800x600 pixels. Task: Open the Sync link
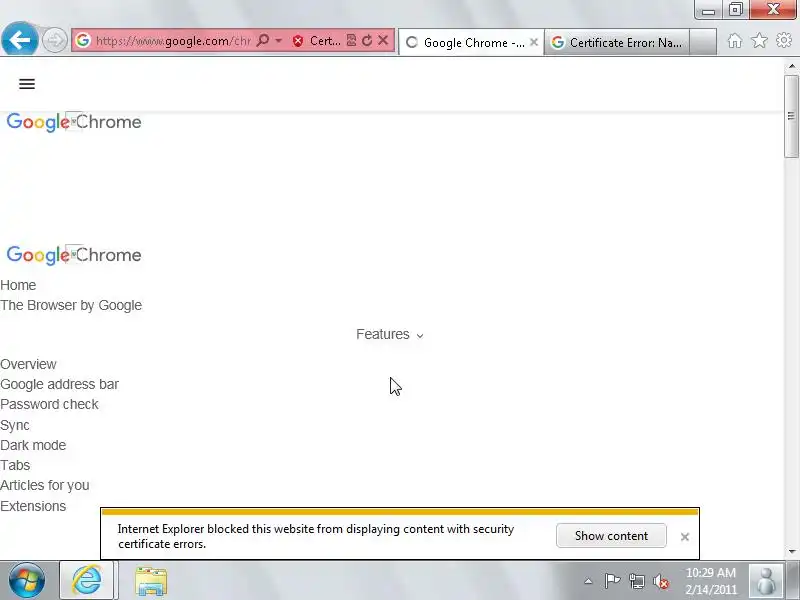(x=15, y=425)
